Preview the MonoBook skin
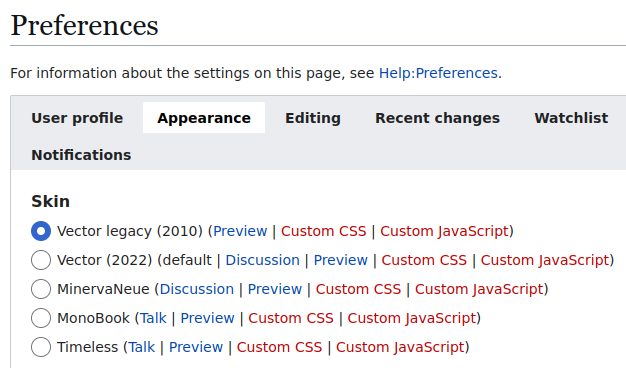The height and width of the screenshot is (368, 626). [207, 318]
